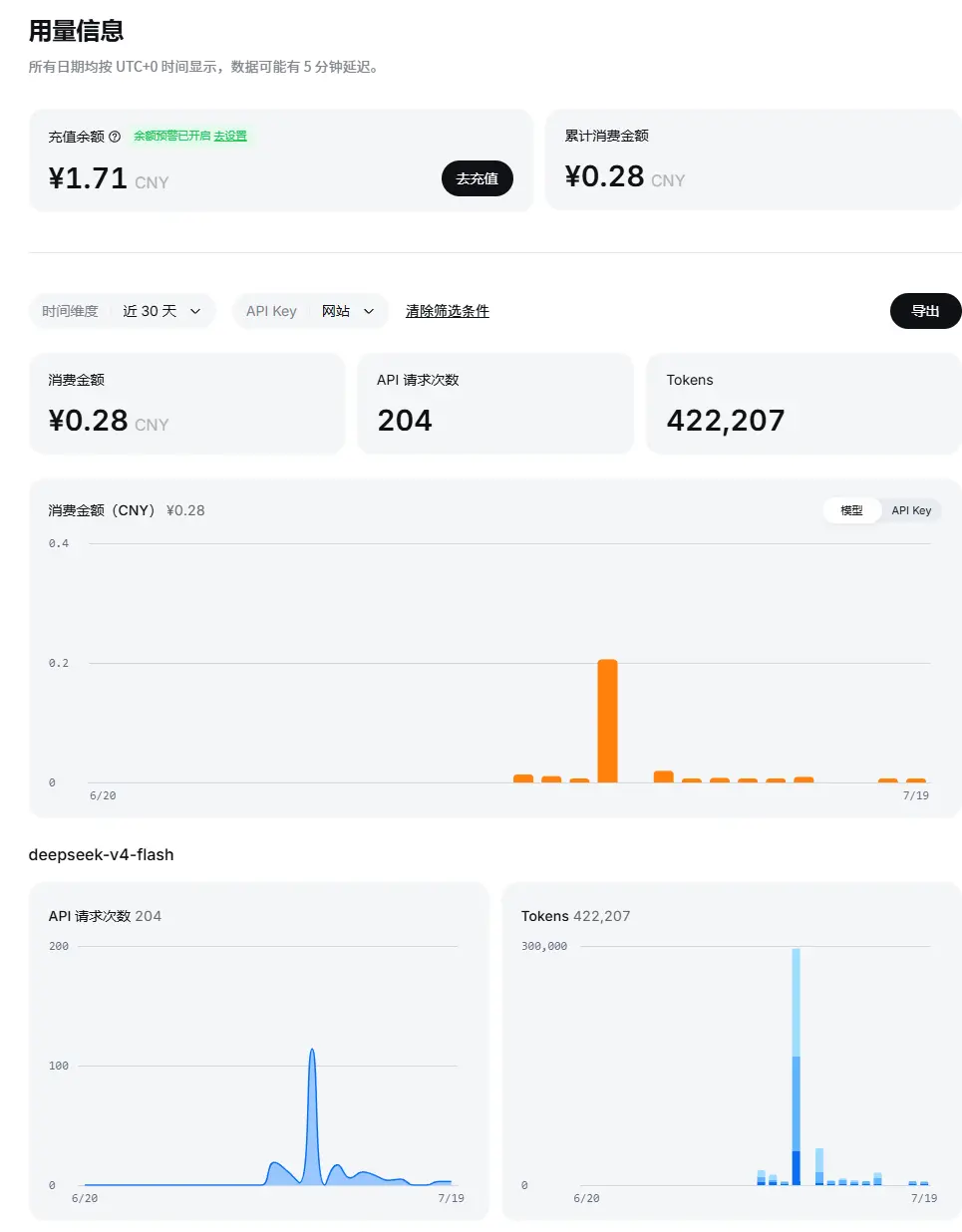The width and height of the screenshot is (962, 1232).
Task: Click the Tokens 422,207 summary card
Action: [803, 404]
